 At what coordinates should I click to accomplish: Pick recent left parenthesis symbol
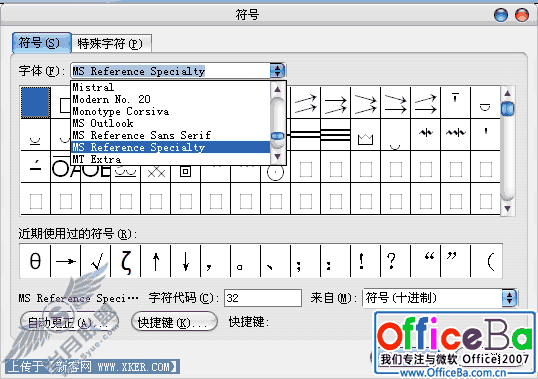[x=486, y=261]
